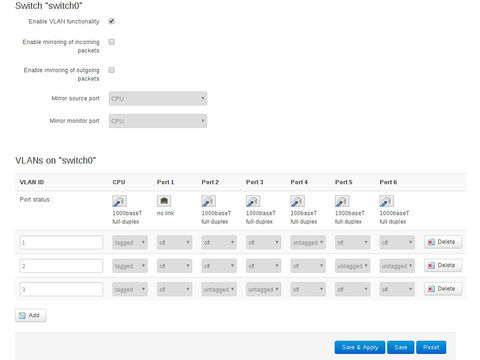Click the 'Port status:' row label
Screen dimensions: 480x360
pos(35,200)
